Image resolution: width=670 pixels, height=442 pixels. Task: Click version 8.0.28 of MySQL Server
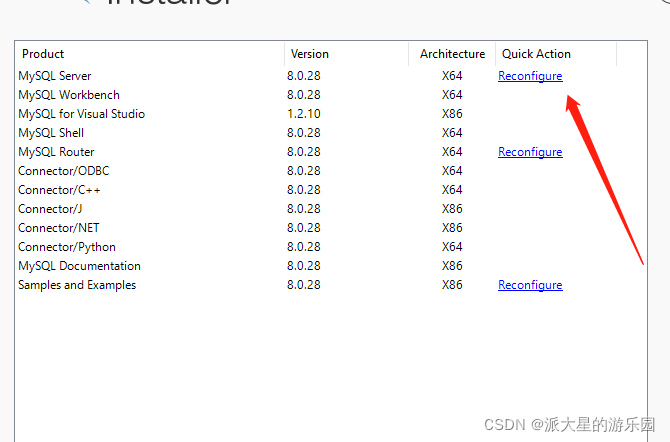(x=304, y=76)
